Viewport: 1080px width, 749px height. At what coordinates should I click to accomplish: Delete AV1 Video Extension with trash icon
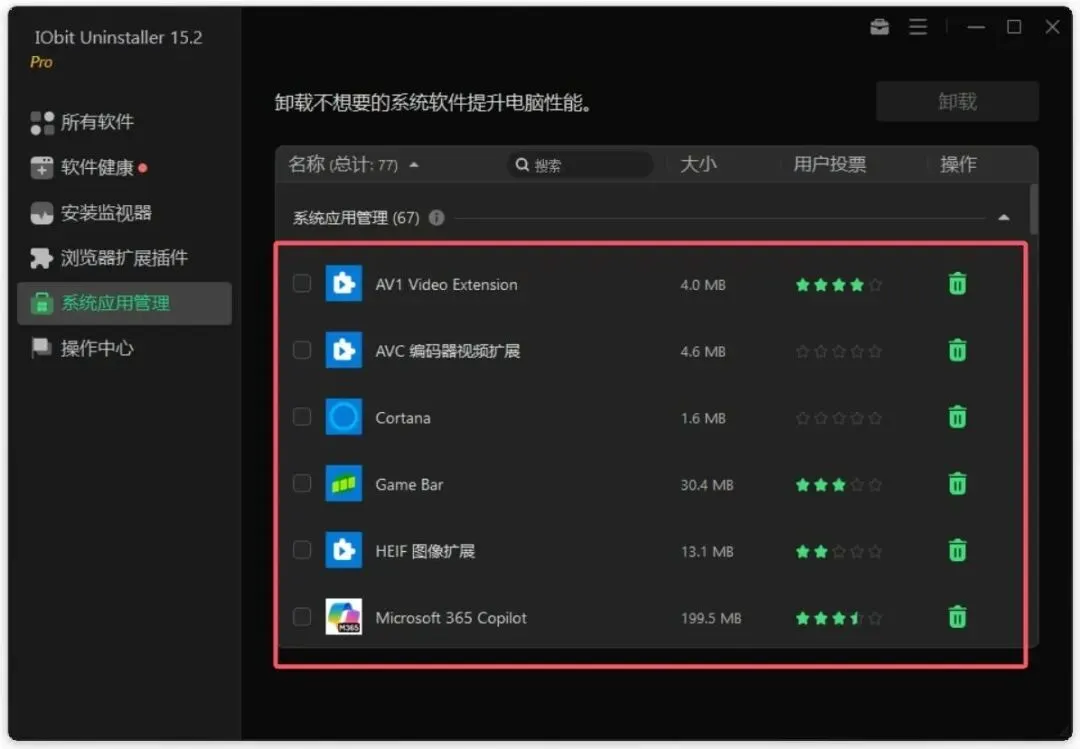(957, 283)
